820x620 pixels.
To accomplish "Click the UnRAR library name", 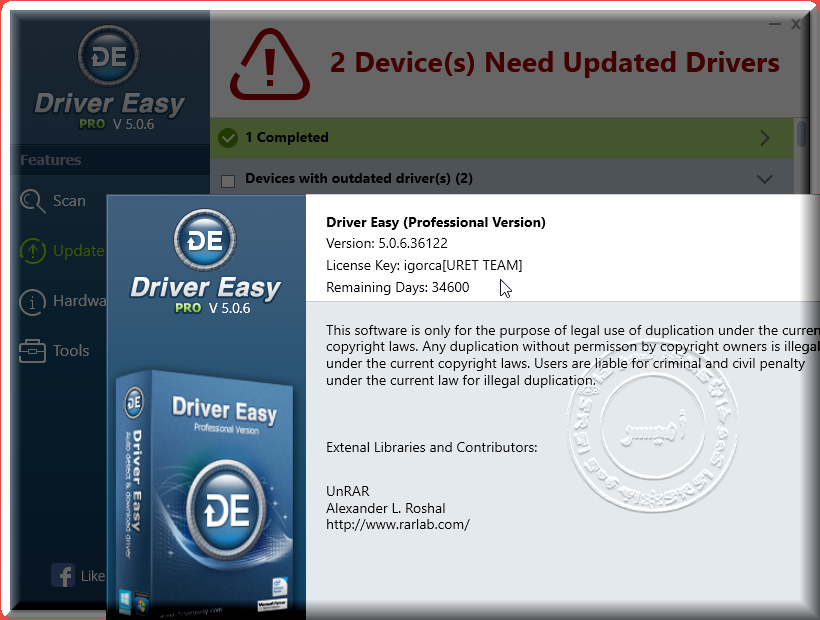I will (x=348, y=491).
